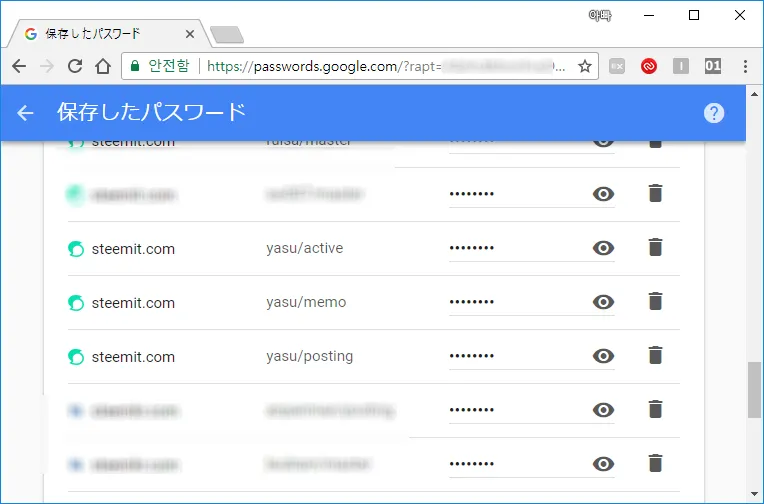Open the Chrome three-dot menu

tap(745, 66)
